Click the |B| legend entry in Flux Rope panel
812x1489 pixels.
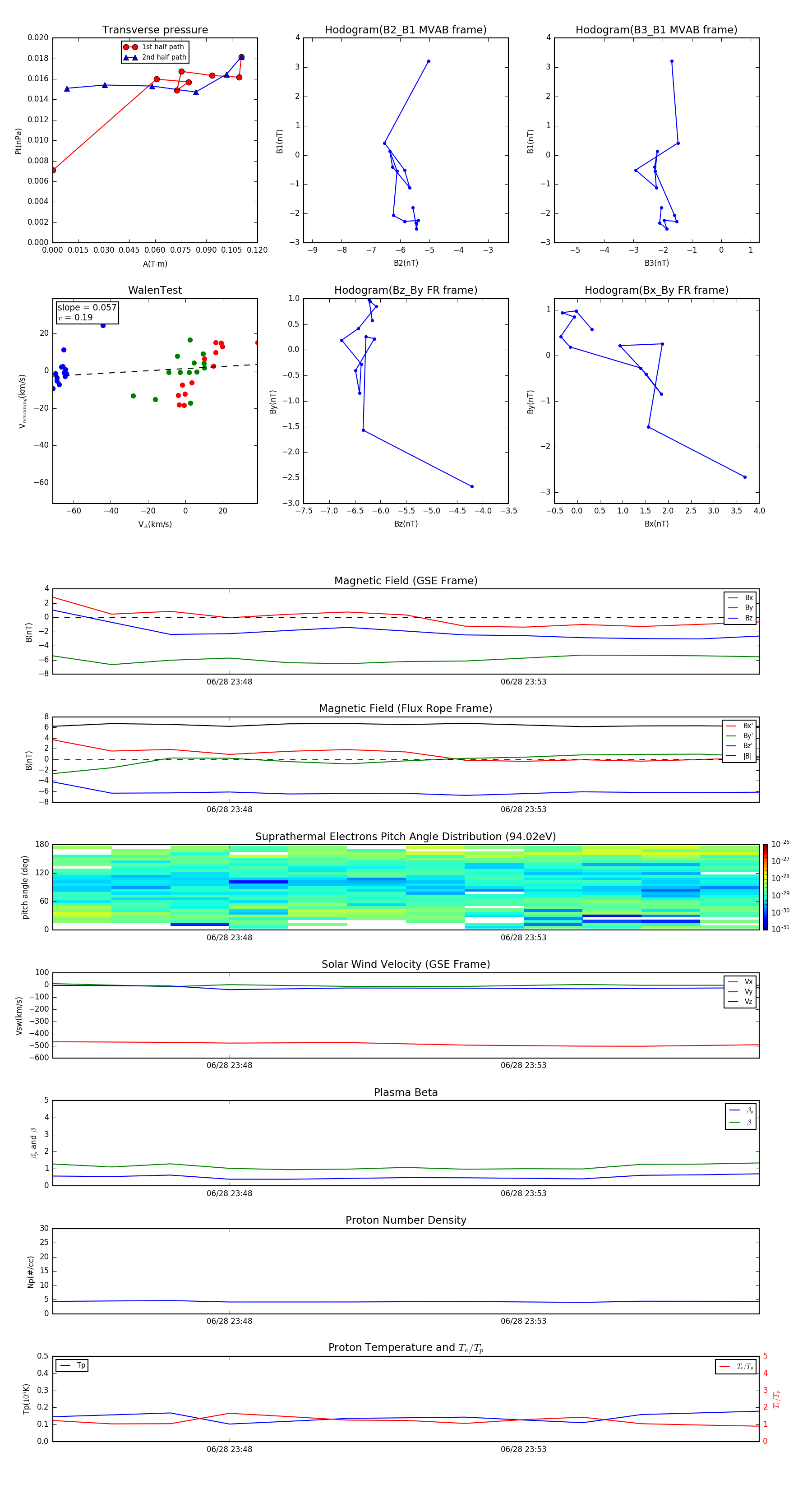(740, 756)
